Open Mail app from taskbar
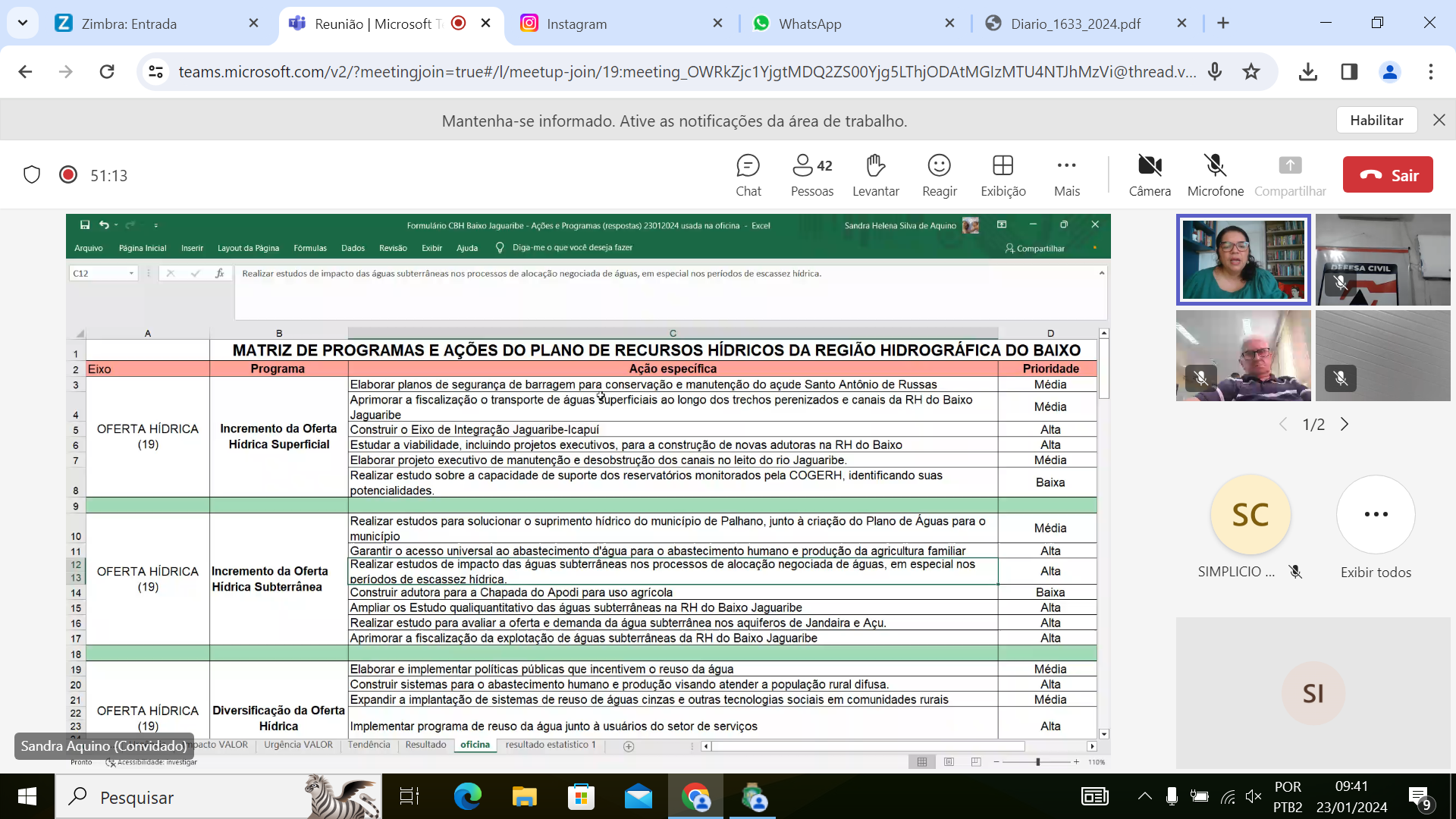The image size is (1456, 819). tap(639, 796)
